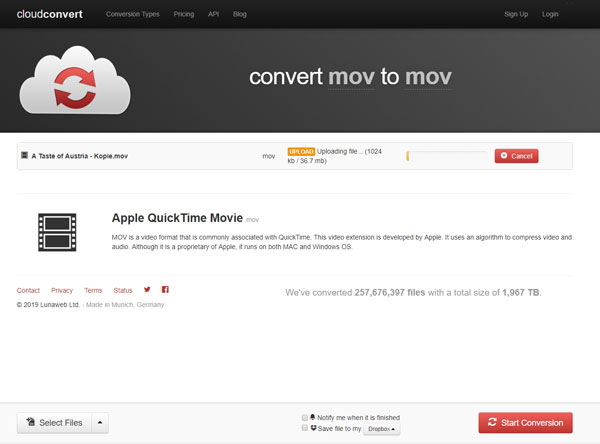Open the Twitter icon link
600x444 pixels.
(x=147, y=289)
